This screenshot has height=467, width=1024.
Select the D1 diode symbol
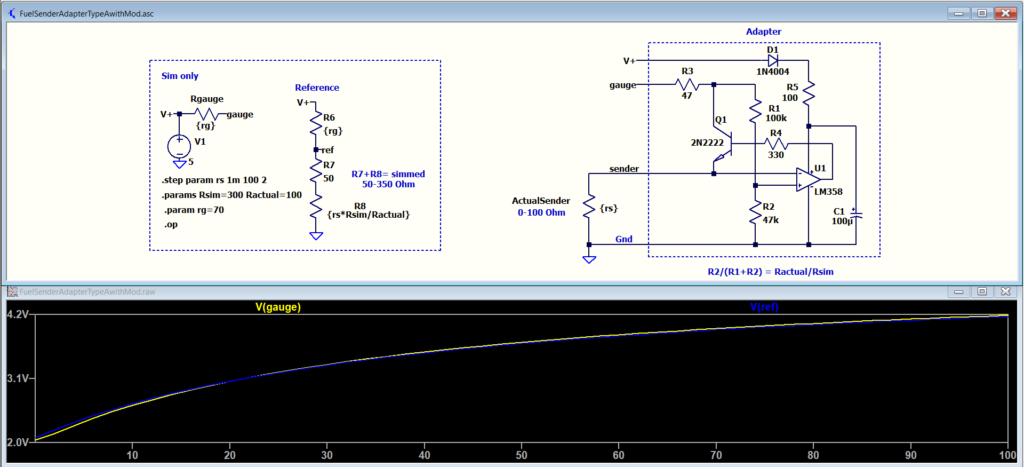coord(773,60)
